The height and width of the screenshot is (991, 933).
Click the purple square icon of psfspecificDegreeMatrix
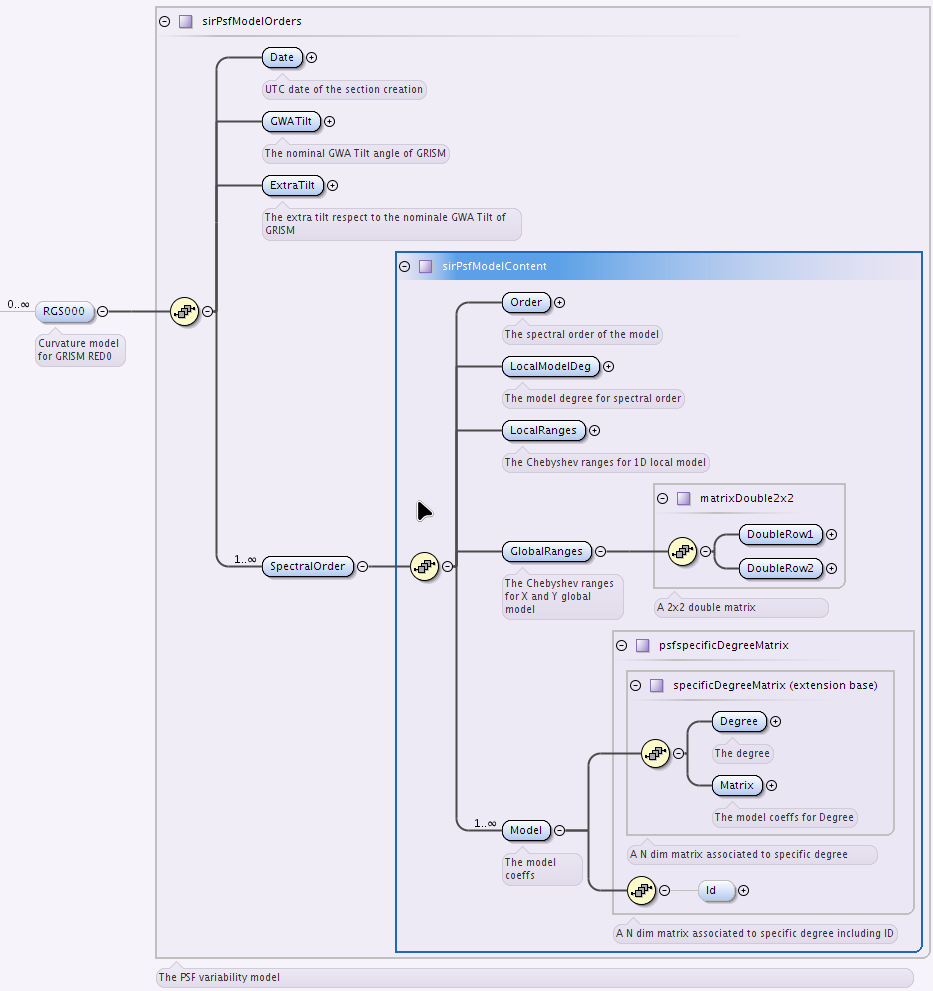643,645
